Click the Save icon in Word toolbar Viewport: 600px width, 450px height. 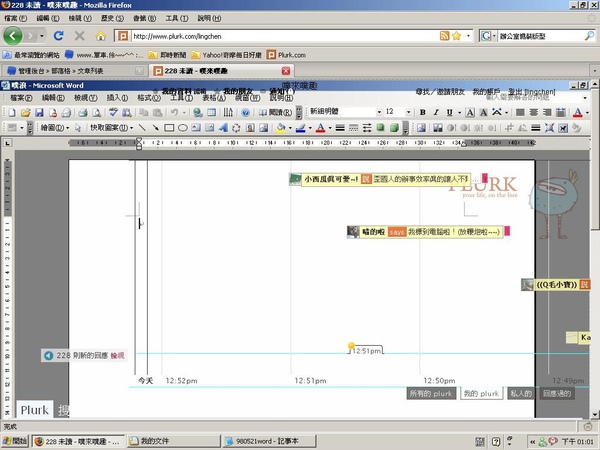(x=39, y=112)
